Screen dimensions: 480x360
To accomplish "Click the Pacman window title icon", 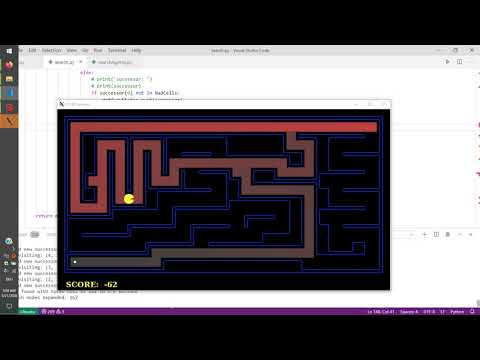I will [62, 104].
